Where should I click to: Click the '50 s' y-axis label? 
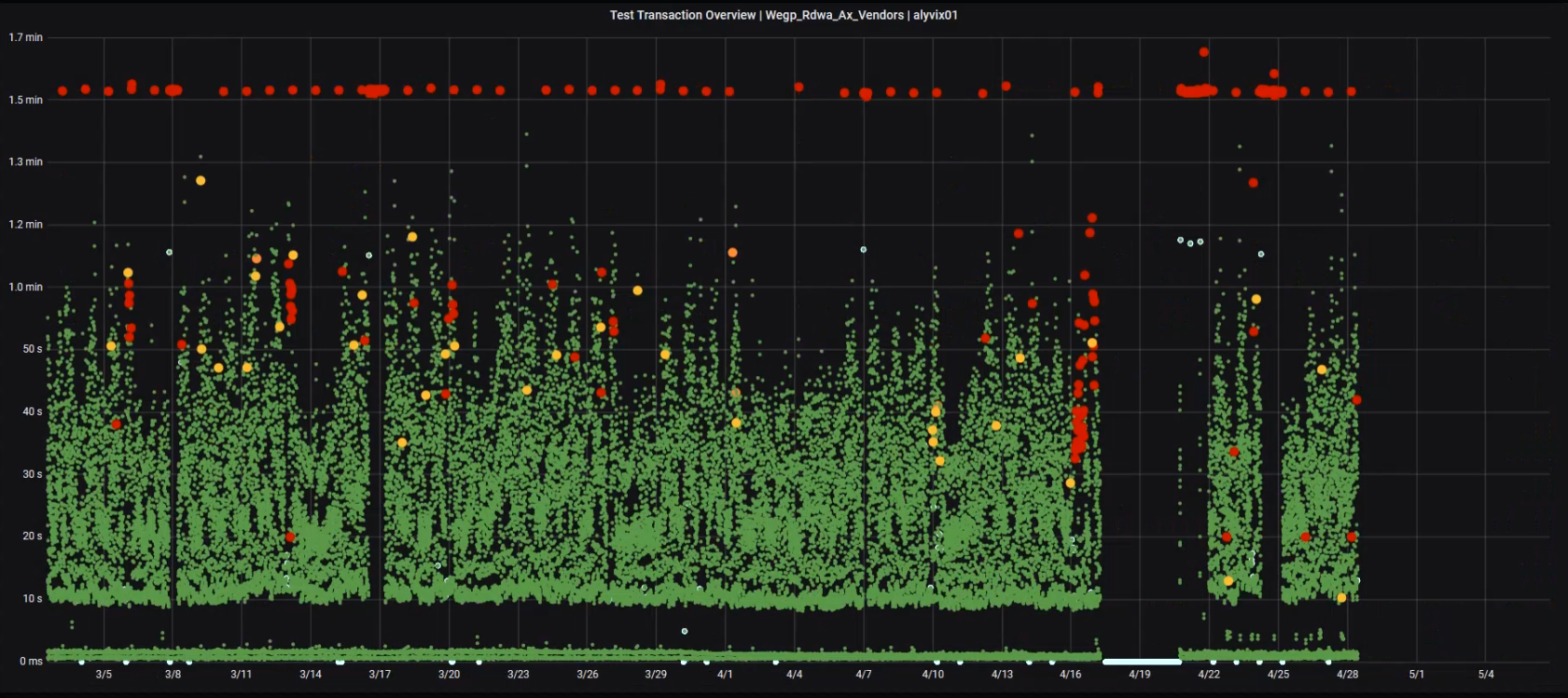(x=33, y=349)
